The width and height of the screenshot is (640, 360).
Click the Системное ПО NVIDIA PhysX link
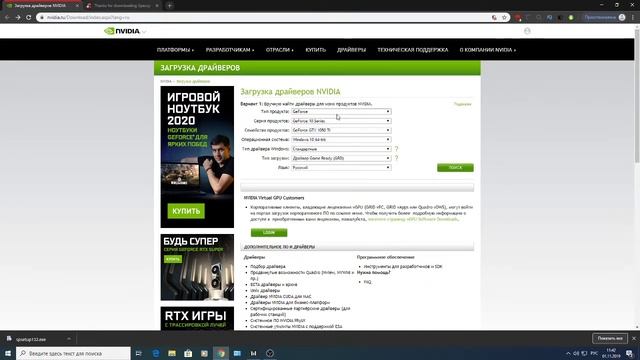278,320
